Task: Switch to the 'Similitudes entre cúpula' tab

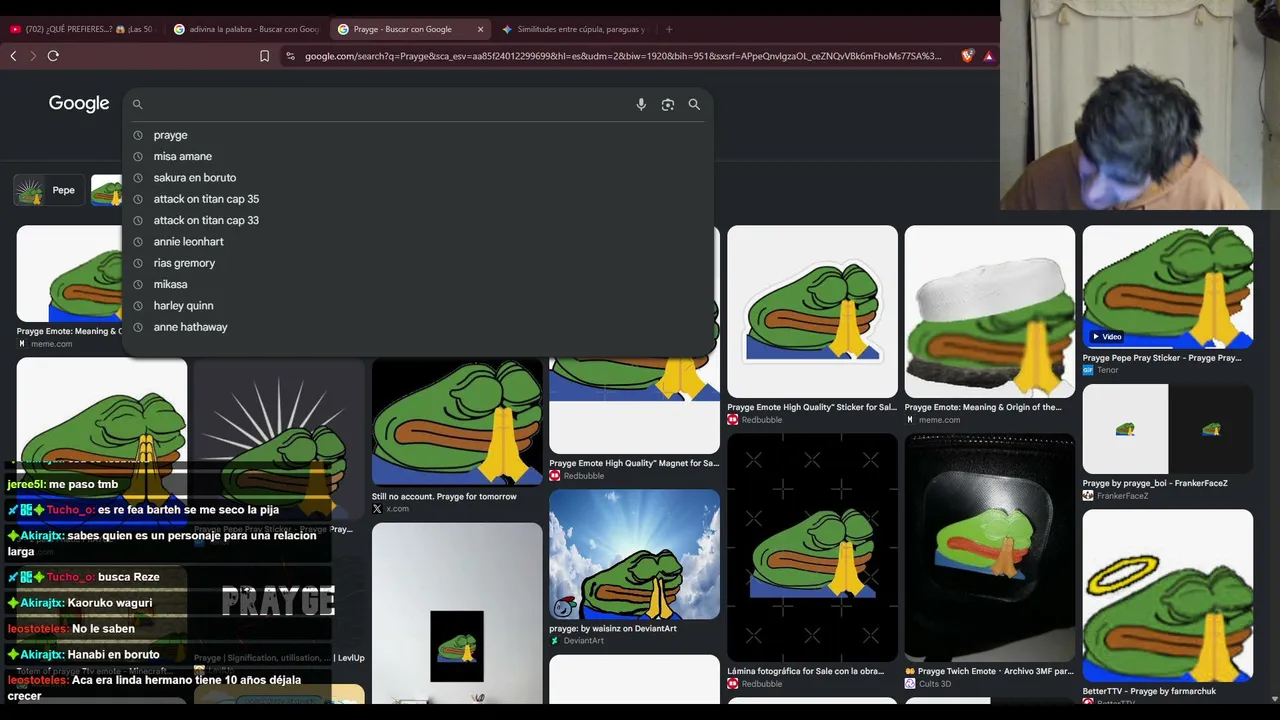Action: (573, 29)
